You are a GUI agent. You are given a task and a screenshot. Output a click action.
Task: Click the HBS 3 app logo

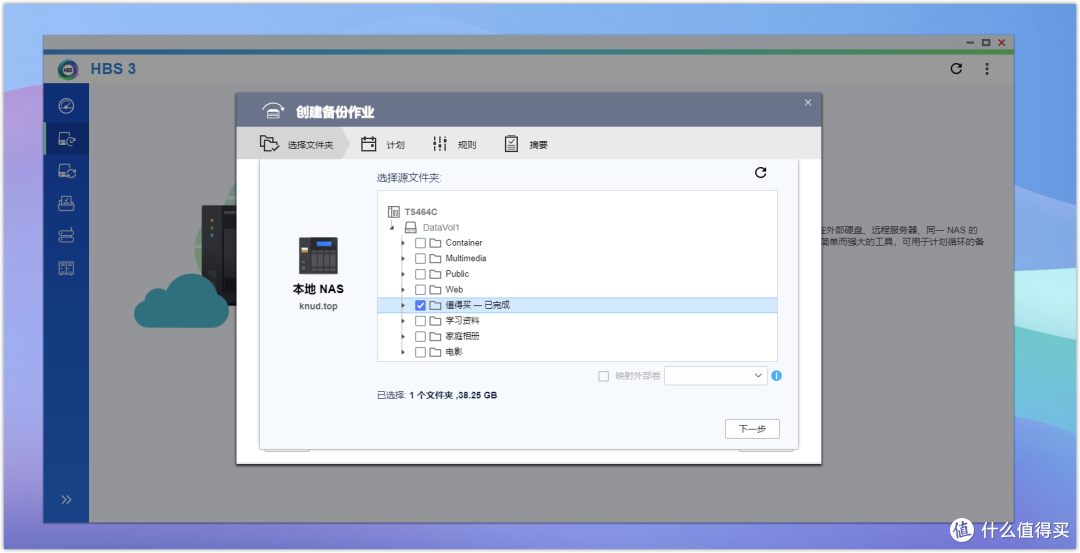click(68, 69)
